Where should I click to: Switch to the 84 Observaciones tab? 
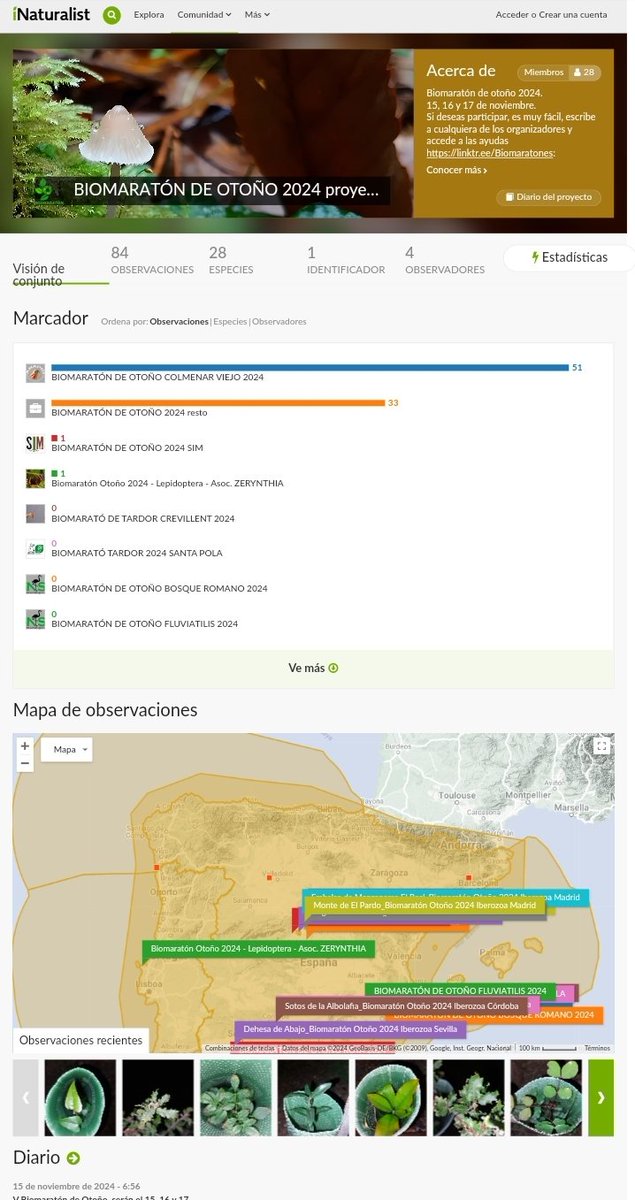coord(152,262)
